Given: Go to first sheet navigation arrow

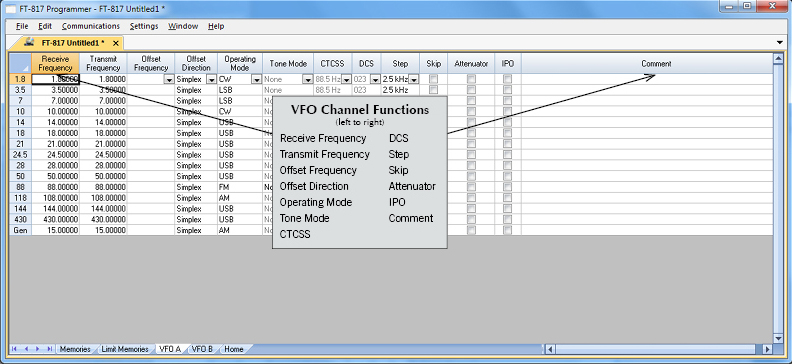Looking at the screenshot, I should (14, 349).
